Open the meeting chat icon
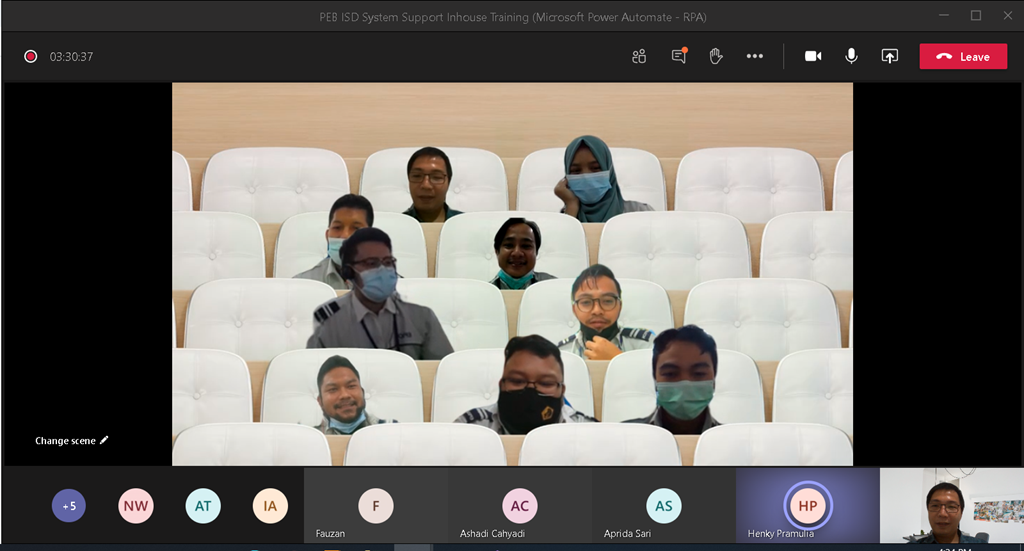This screenshot has height=551, width=1024. pyautogui.click(x=679, y=57)
